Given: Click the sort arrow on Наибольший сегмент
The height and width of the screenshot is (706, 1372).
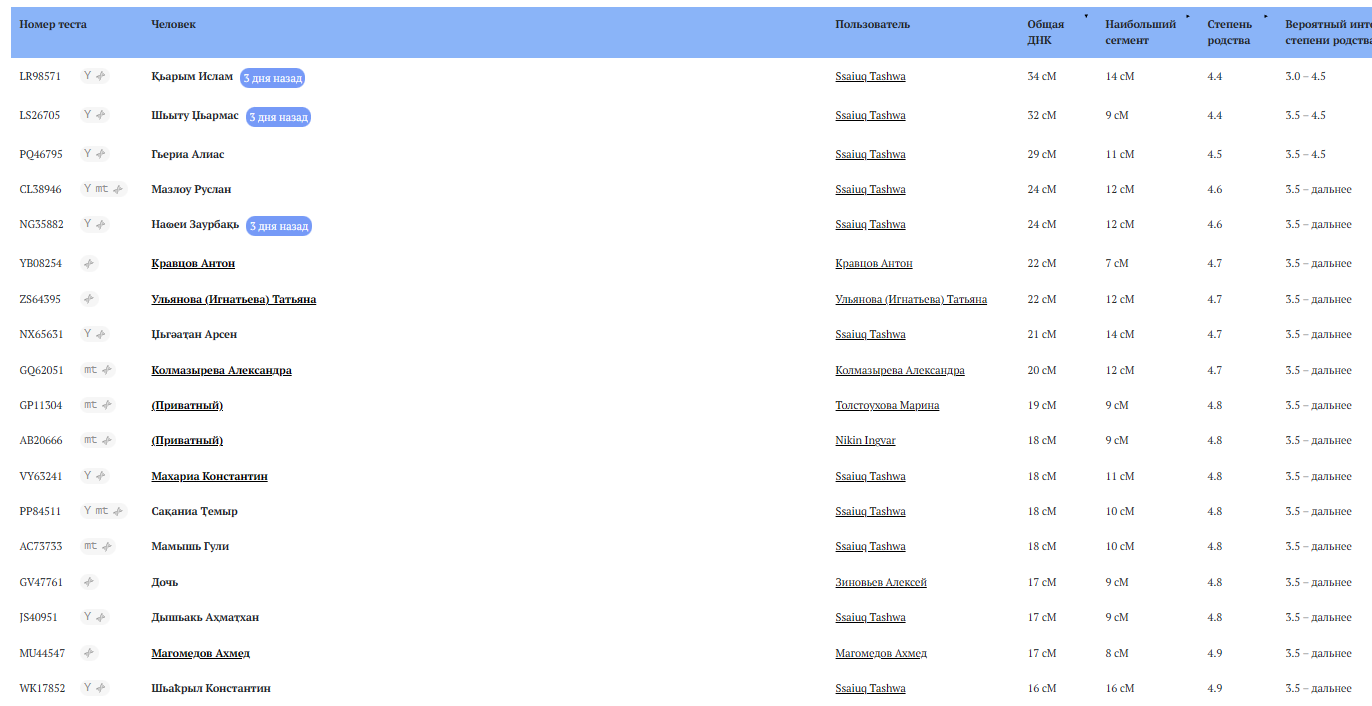Looking at the screenshot, I should [x=1187, y=17].
